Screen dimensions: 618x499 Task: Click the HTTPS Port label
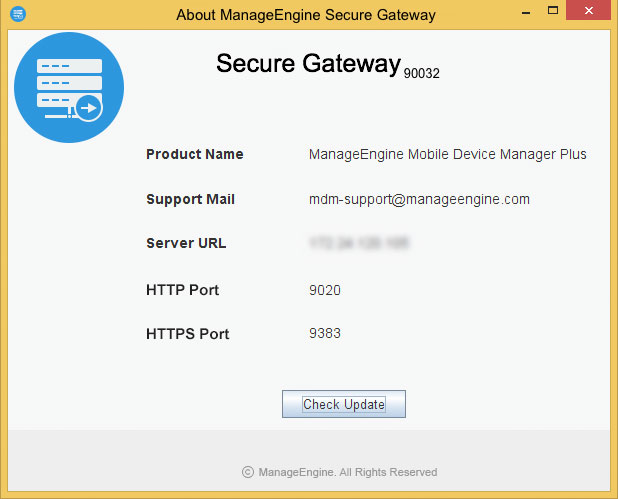click(187, 334)
